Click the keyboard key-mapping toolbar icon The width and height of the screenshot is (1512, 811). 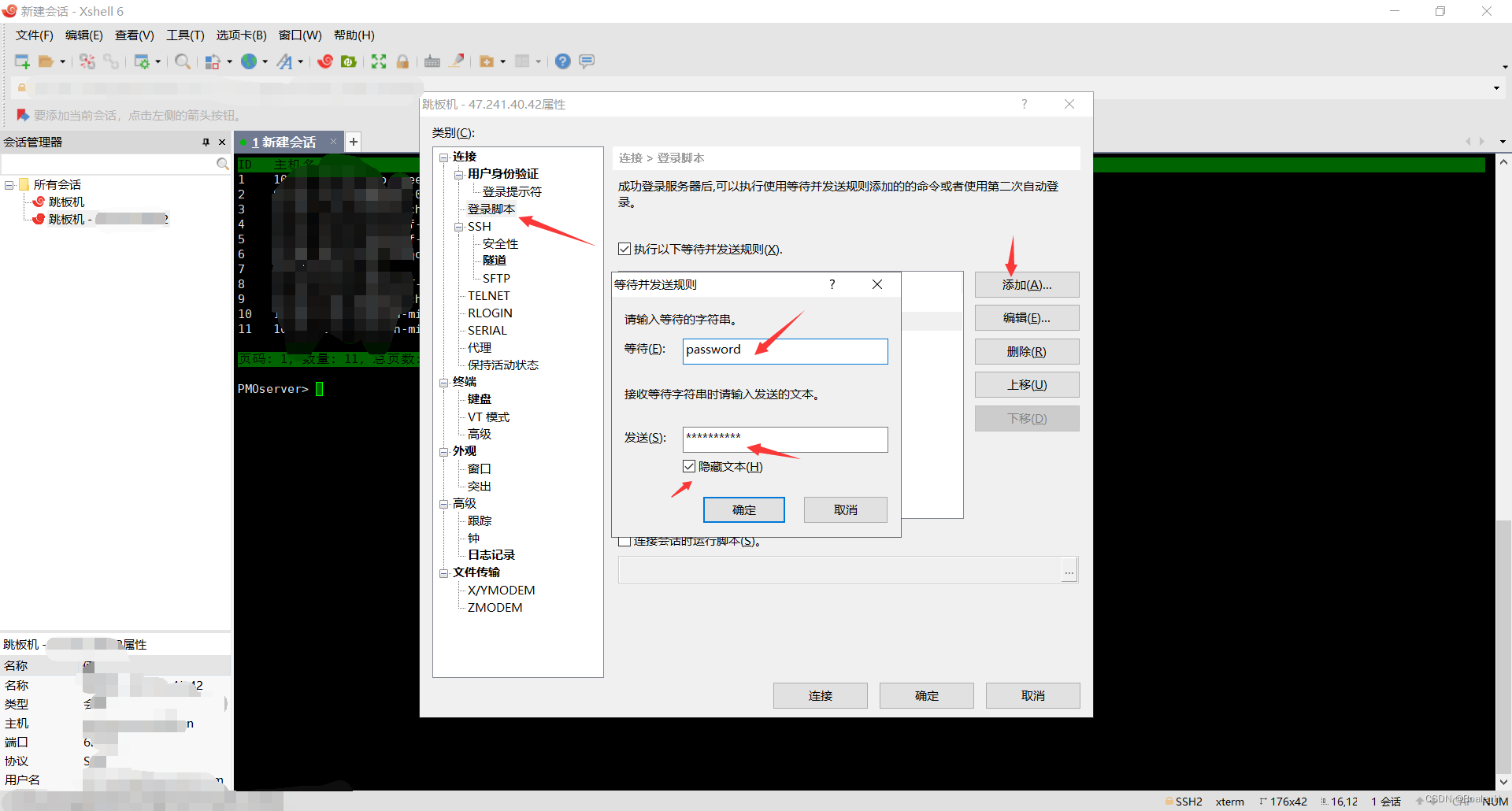tap(432, 61)
